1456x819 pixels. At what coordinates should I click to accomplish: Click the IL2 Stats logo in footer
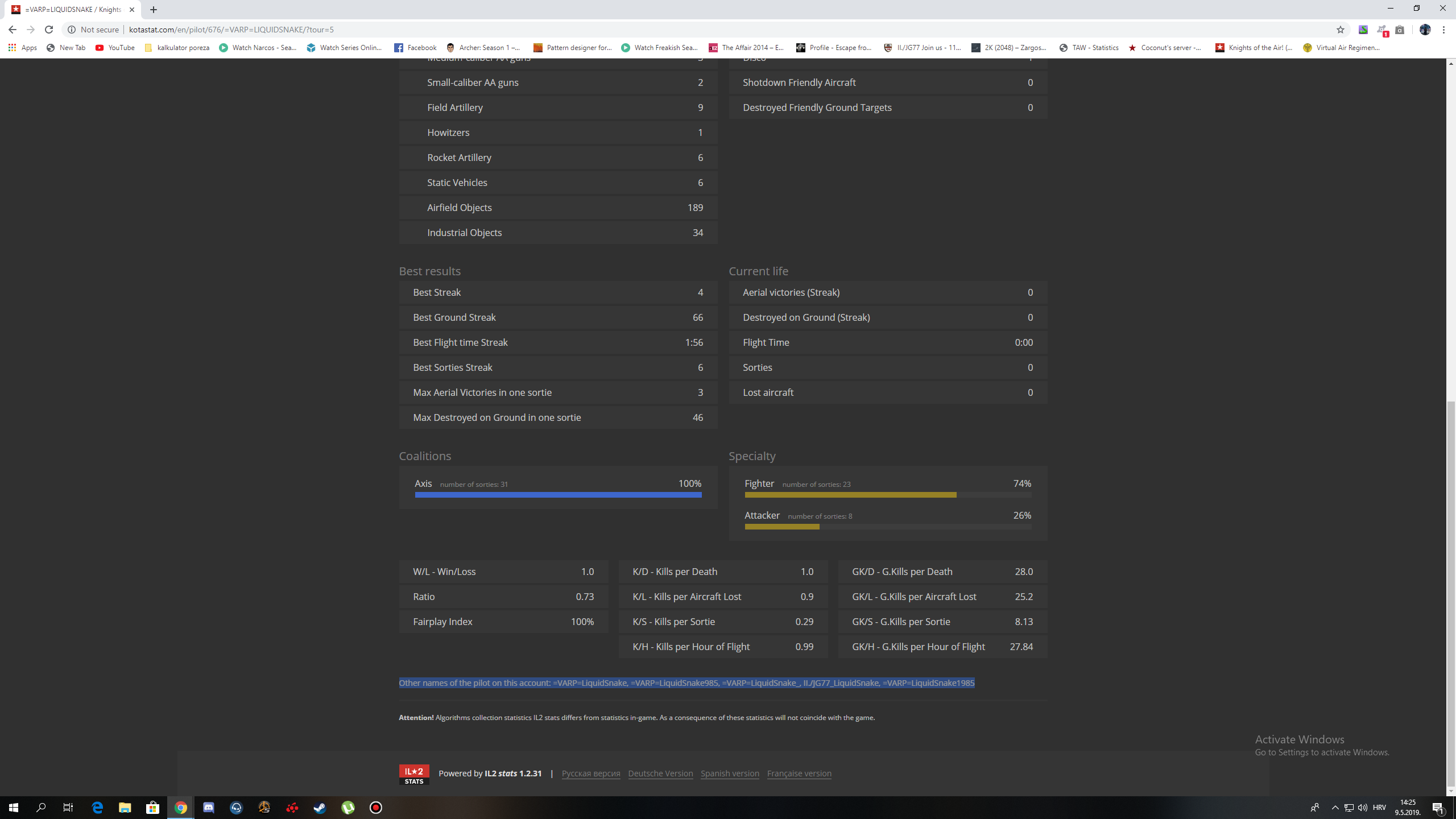click(x=413, y=774)
